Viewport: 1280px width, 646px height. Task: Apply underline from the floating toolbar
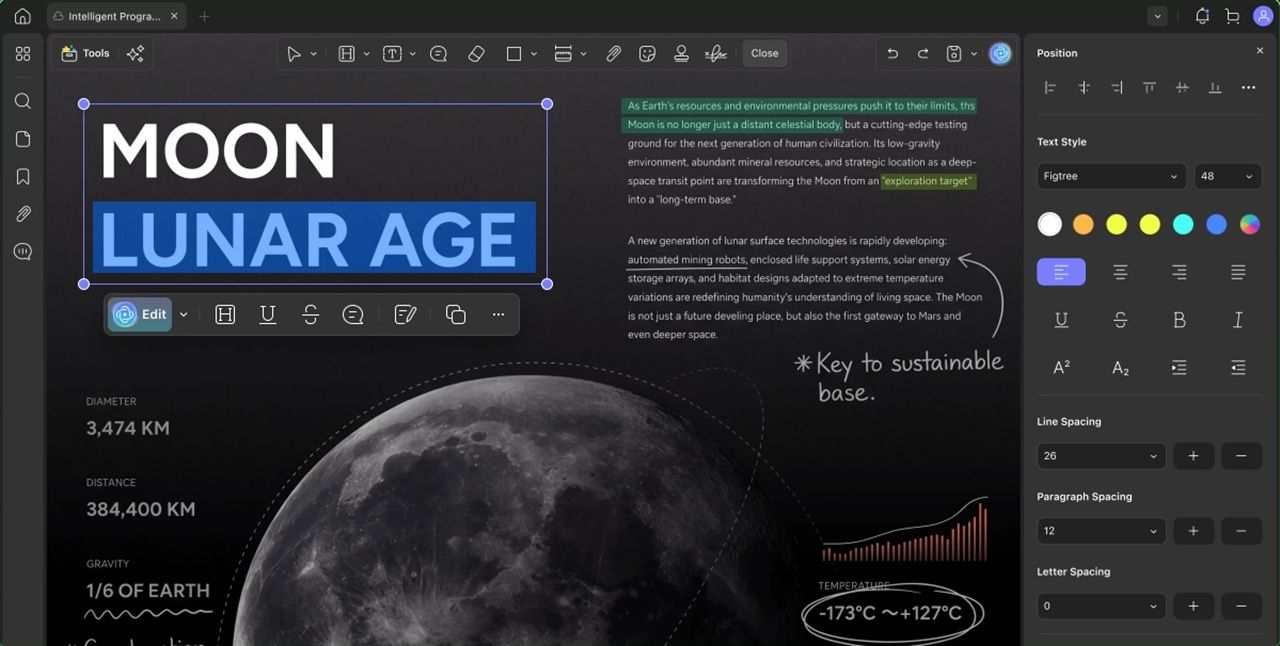coord(268,315)
